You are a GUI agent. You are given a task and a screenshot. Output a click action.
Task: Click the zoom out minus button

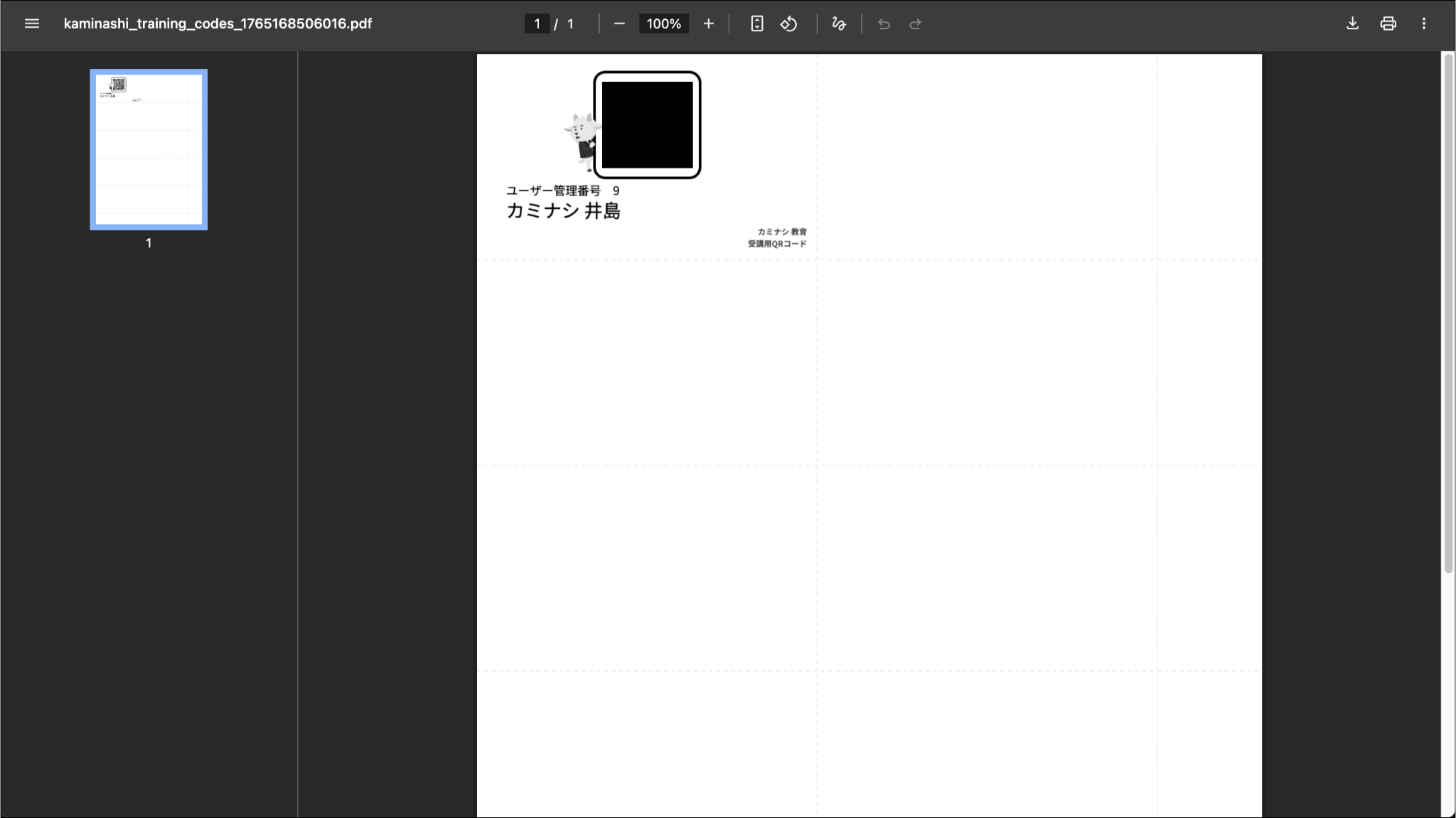pos(619,23)
